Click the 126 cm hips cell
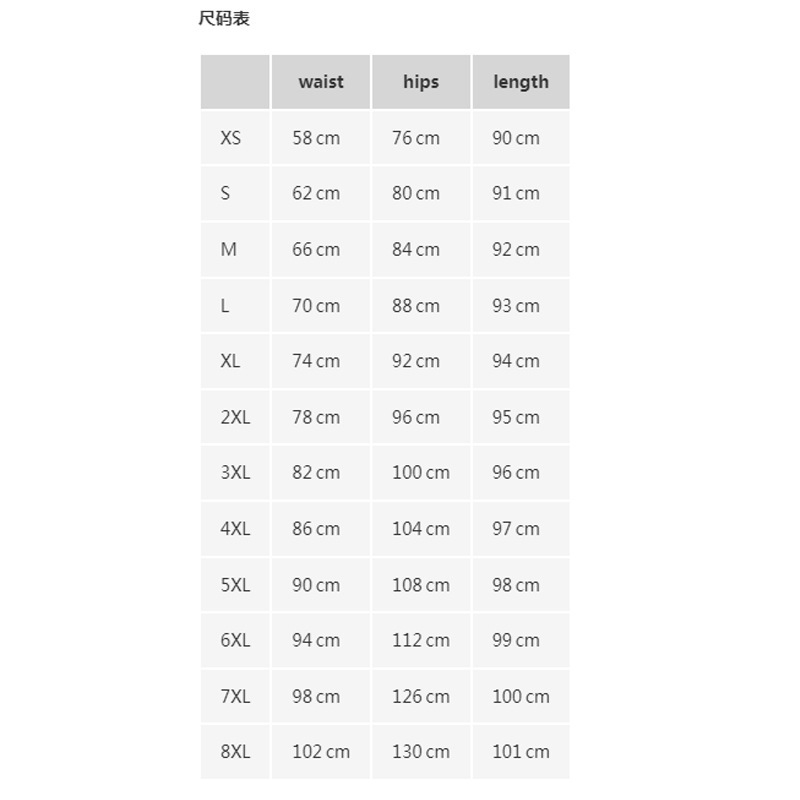800x800 pixels. point(421,696)
